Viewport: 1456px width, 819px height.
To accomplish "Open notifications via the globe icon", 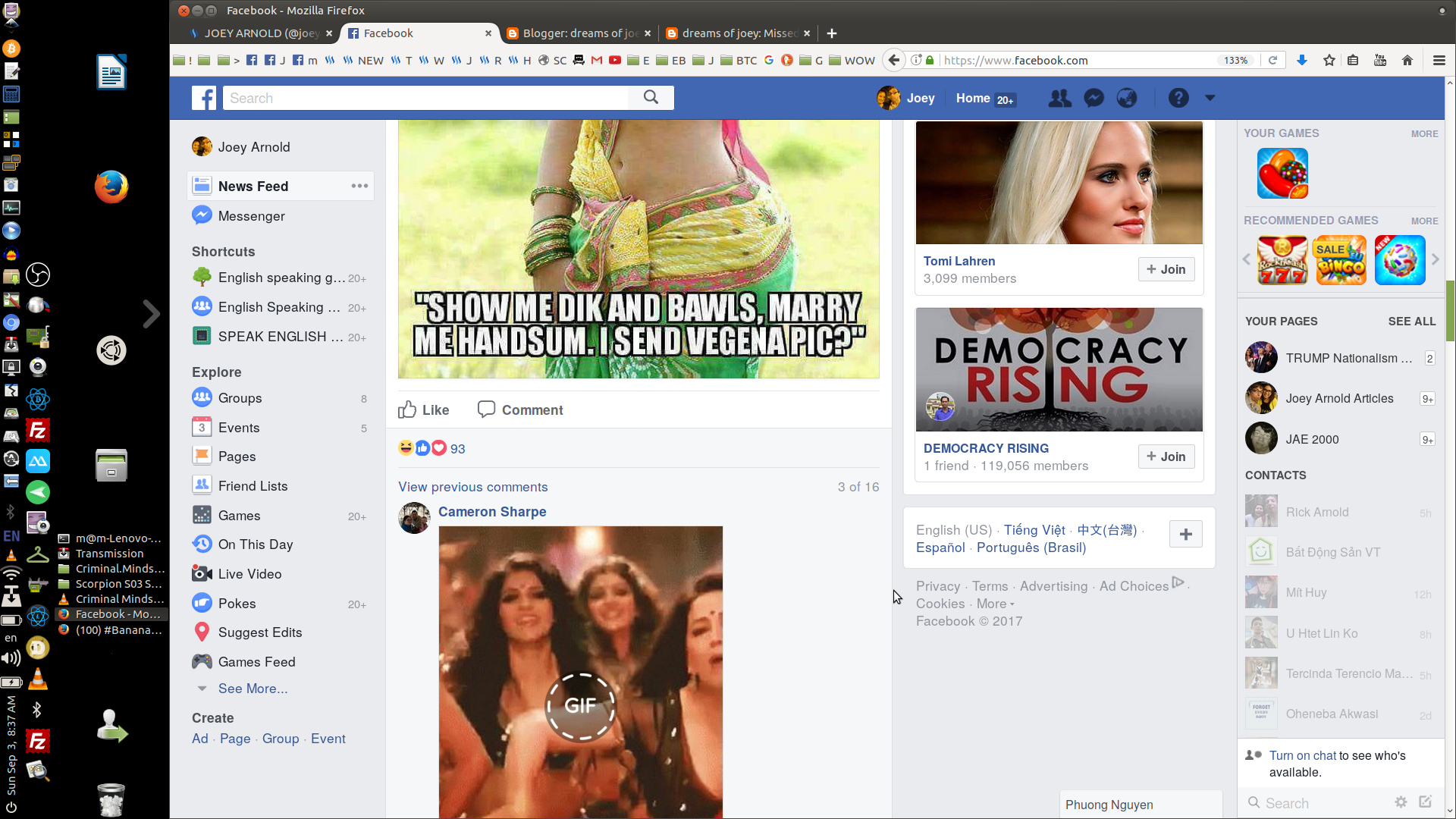I will click(1127, 98).
